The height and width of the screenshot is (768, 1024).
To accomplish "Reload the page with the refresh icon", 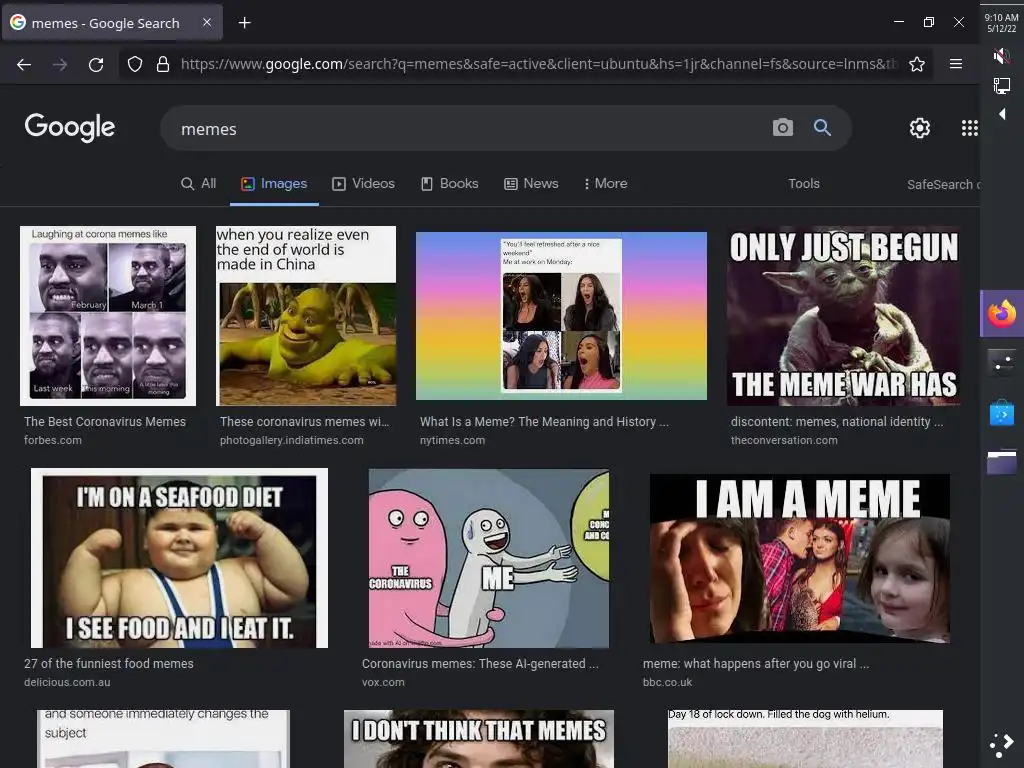I will click(x=96, y=64).
